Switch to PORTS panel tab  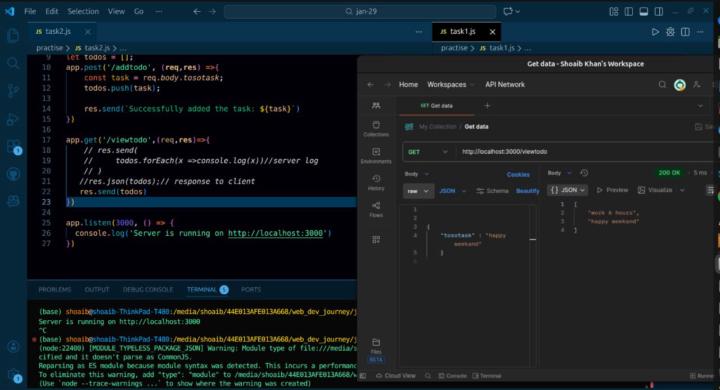(251, 290)
